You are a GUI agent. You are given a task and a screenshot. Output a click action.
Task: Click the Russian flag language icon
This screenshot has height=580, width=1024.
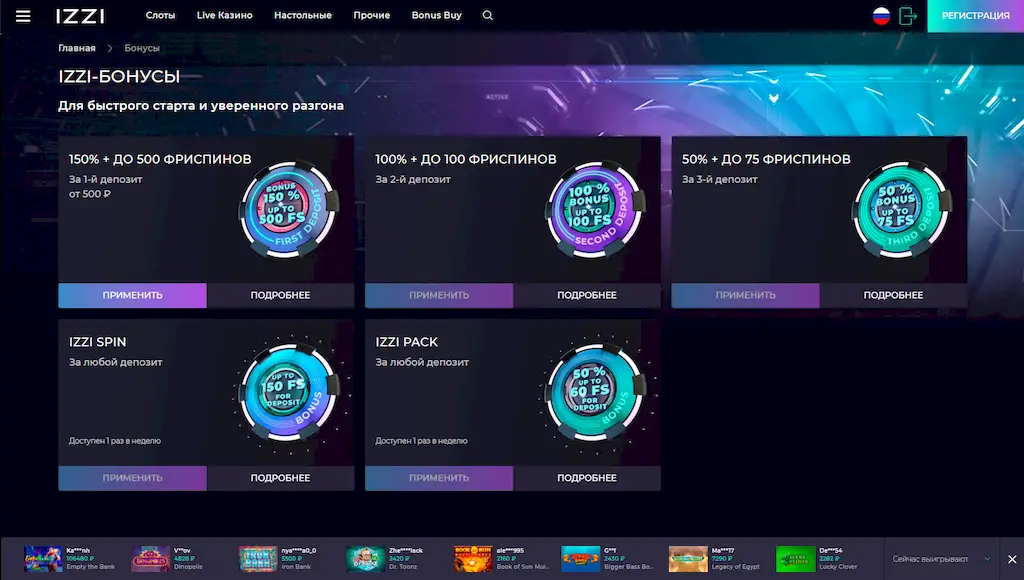pos(881,16)
